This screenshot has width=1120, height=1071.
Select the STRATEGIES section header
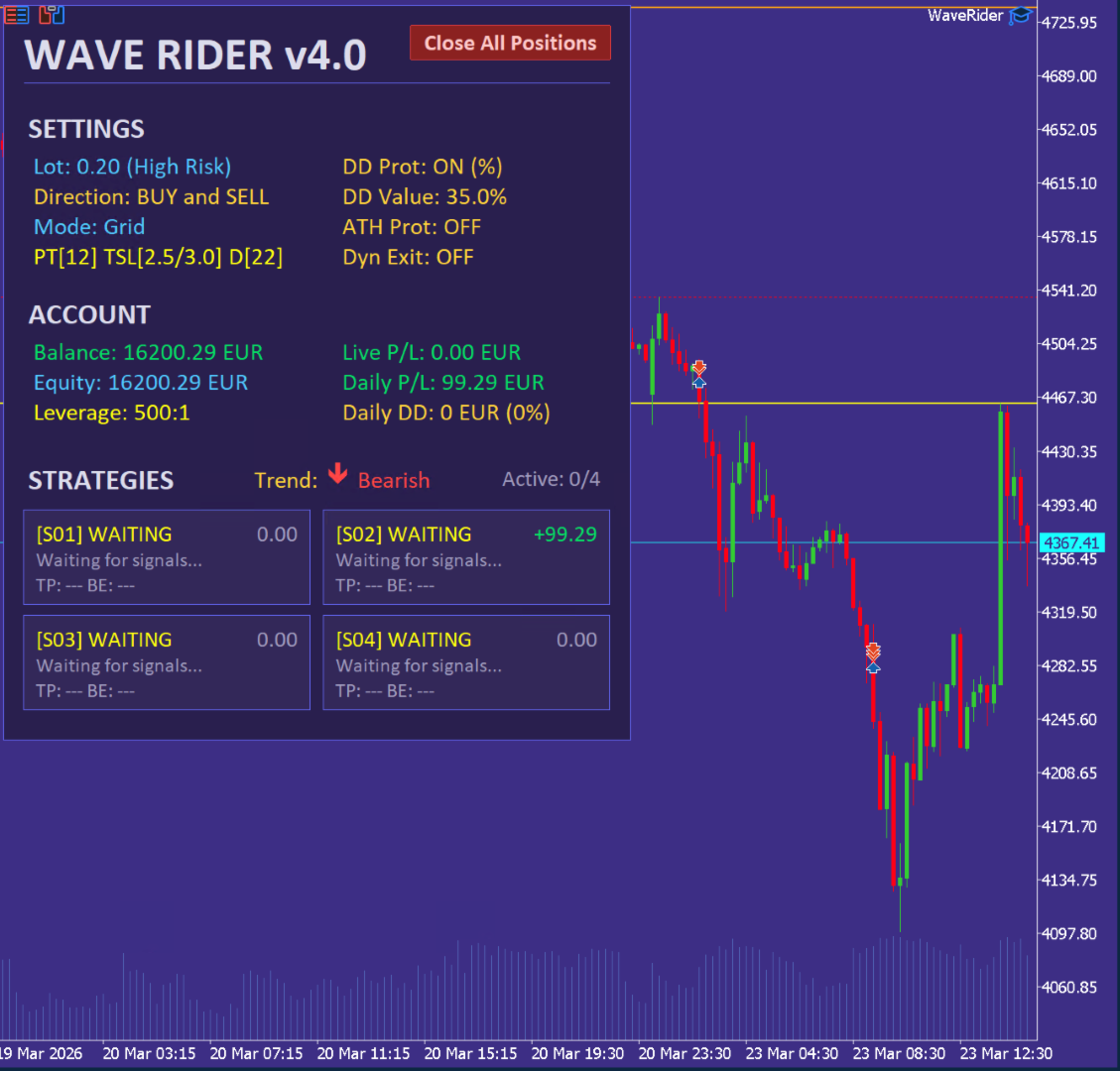tap(100, 480)
